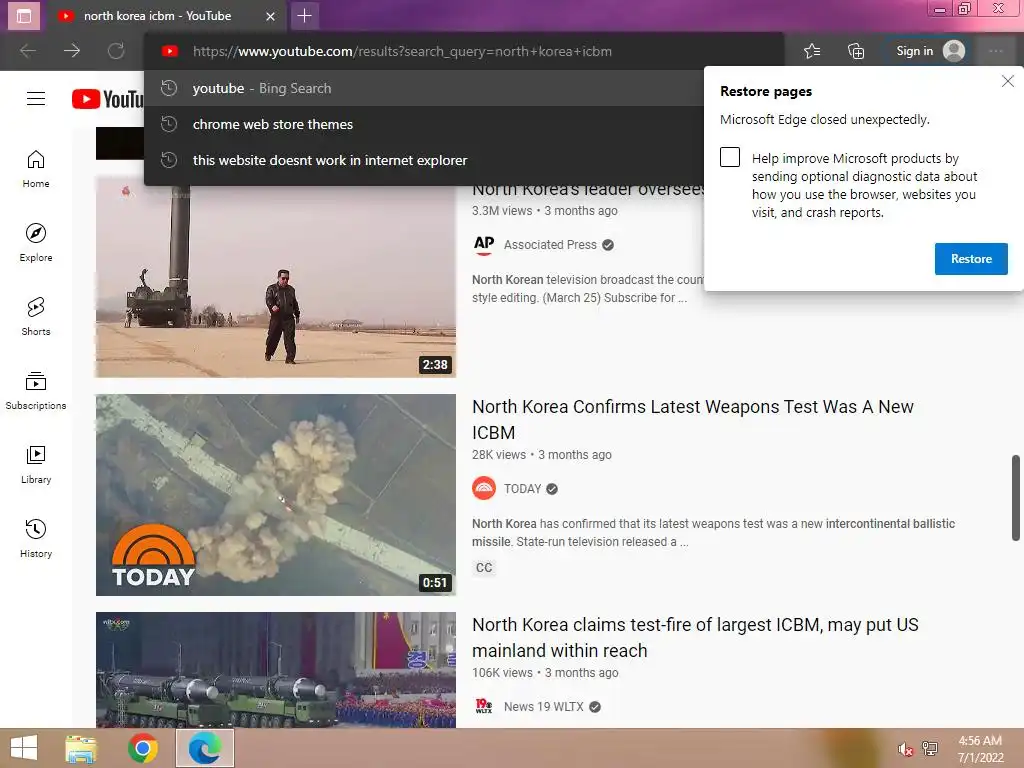
Task: Dismiss the Restore pages popup
Action: pyautogui.click(x=1008, y=81)
